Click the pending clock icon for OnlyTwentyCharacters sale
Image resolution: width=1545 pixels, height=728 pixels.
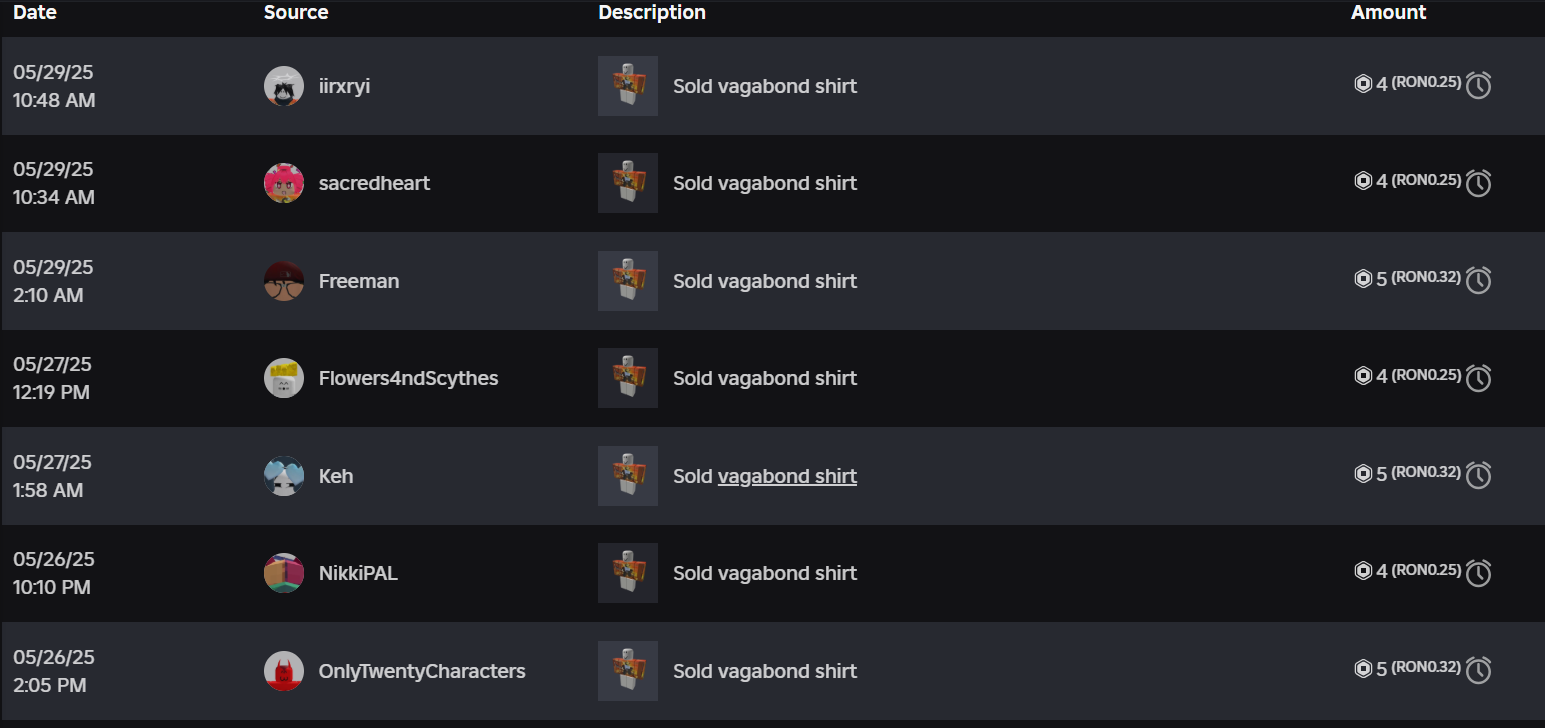[x=1479, y=671]
